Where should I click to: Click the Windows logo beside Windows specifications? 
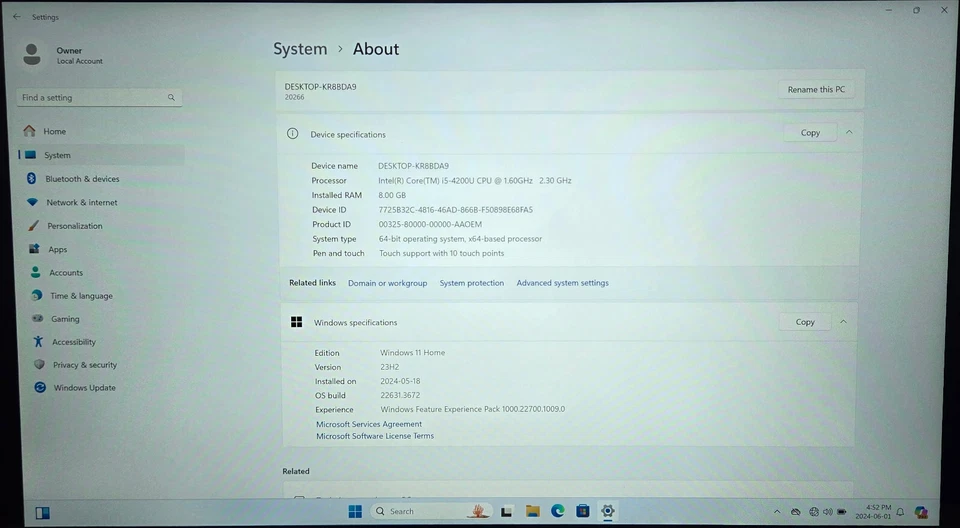tap(296, 322)
